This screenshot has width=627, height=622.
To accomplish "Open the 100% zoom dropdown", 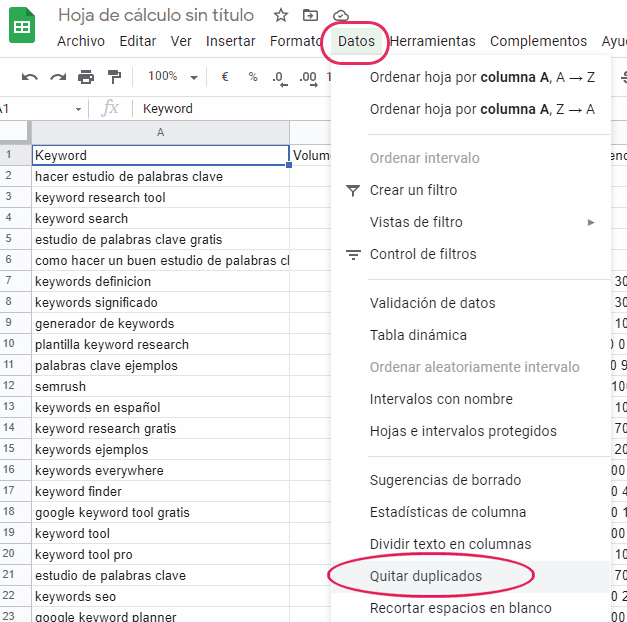I will click(x=173, y=76).
